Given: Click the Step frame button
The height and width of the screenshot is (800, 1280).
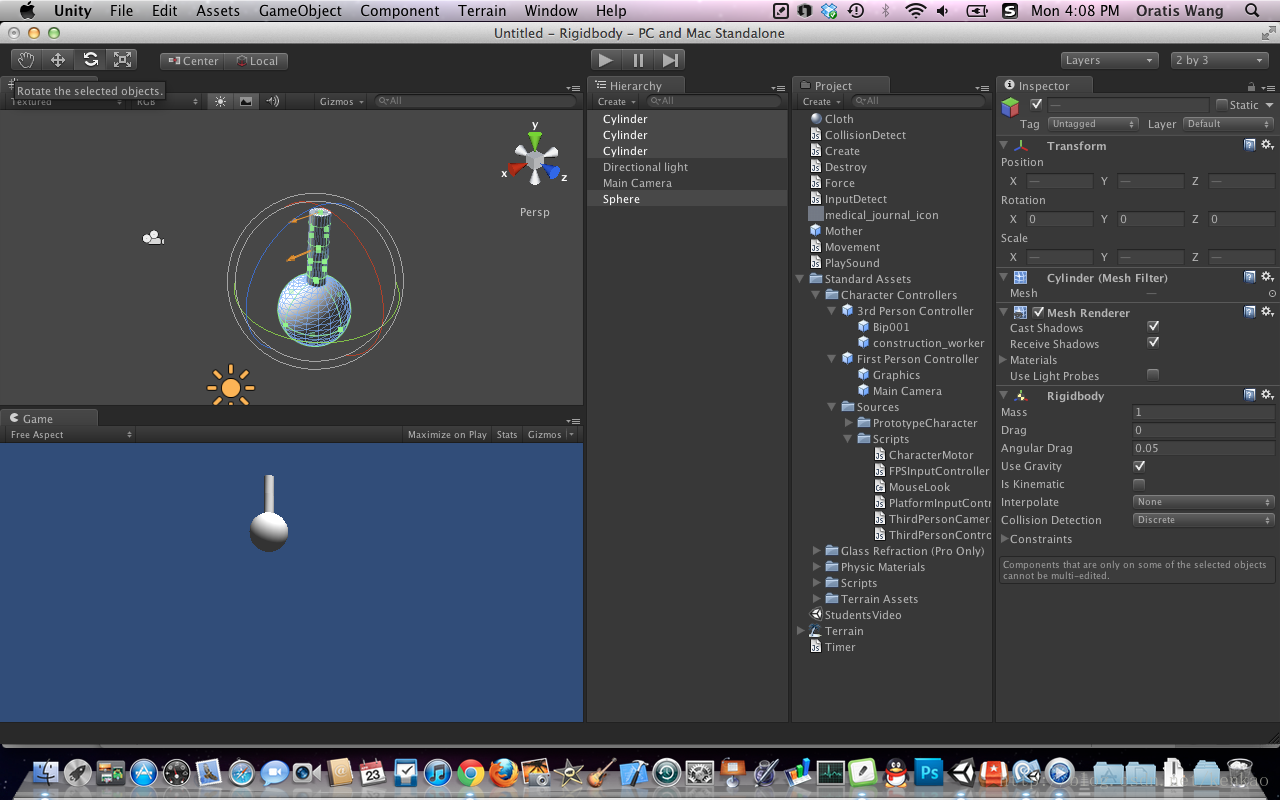Looking at the screenshot, I should (670, 60).
